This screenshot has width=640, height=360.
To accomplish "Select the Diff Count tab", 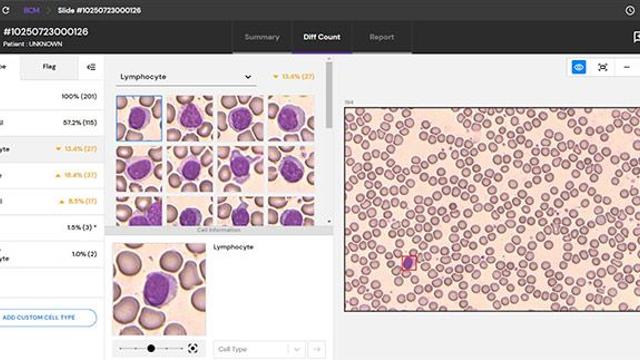I will coord(322,37).
